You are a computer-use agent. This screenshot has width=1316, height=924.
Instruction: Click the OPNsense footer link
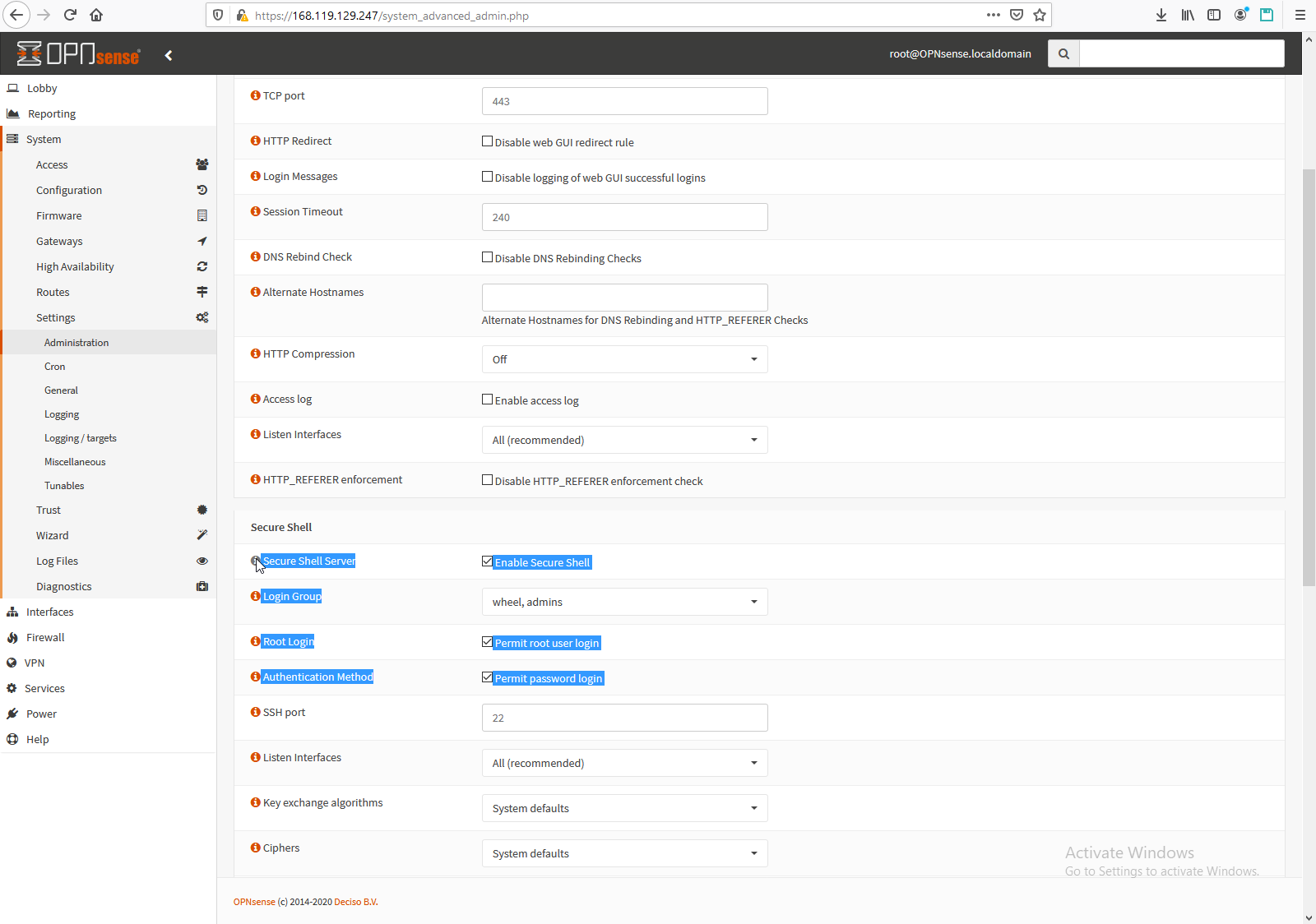(254, 902)
